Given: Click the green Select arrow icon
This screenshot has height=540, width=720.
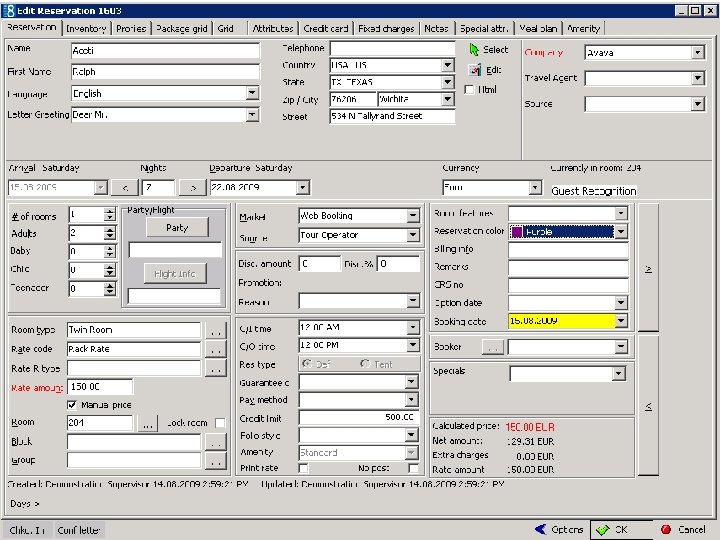Looking at the screenshot, I should point(474,49).
